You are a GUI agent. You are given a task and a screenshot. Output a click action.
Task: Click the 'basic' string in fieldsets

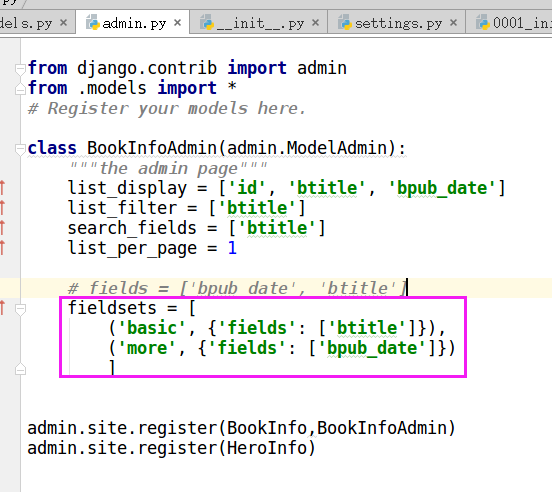coord(152,328)
